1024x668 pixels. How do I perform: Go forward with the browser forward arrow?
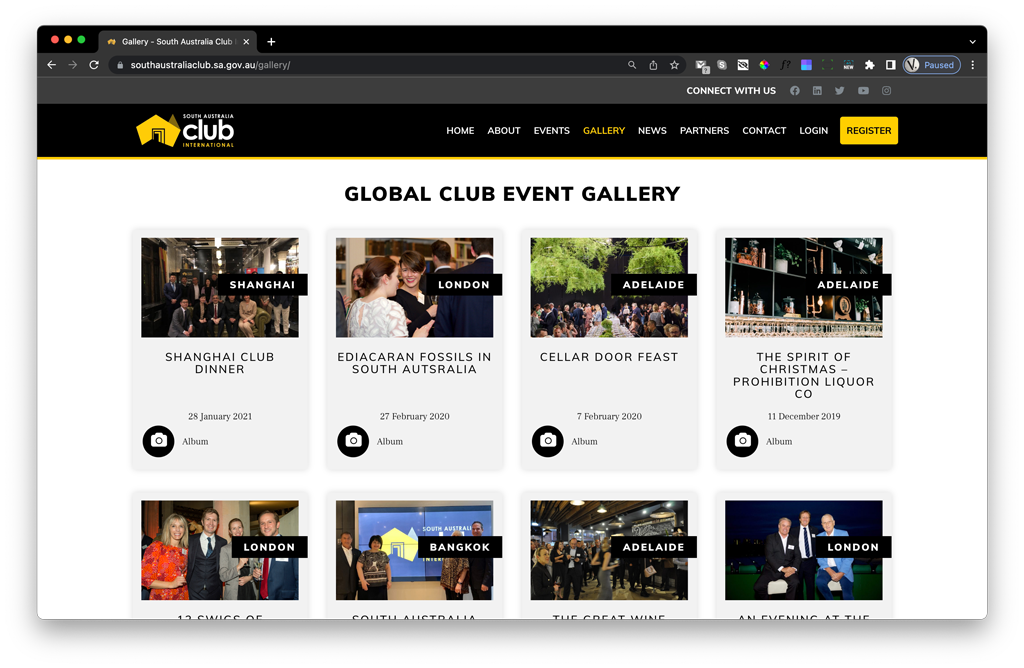tap(72, 65)
